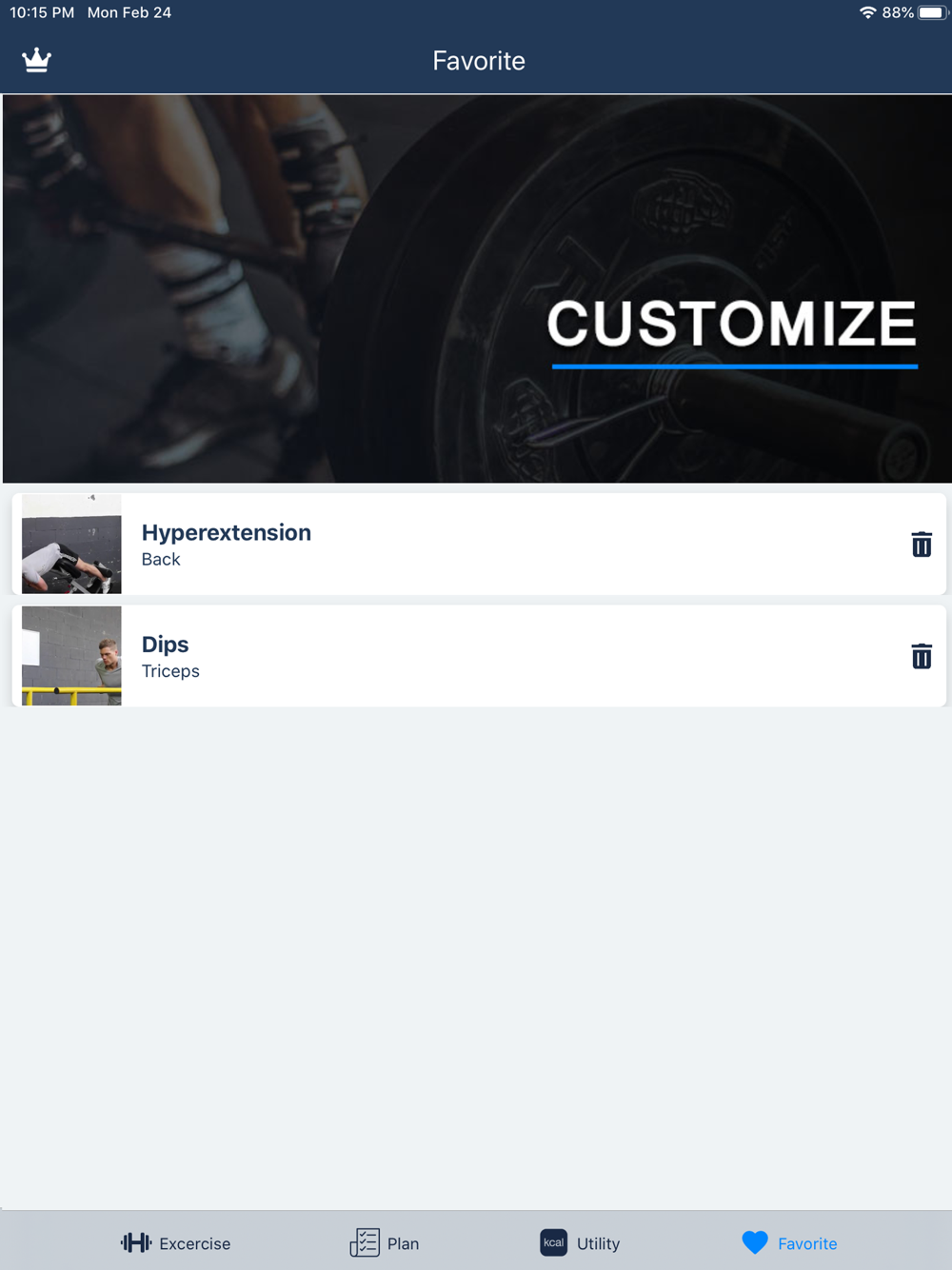Tap the kcal Utility icon
The image size is (952, 1270).
click(x=553, y=1242)
